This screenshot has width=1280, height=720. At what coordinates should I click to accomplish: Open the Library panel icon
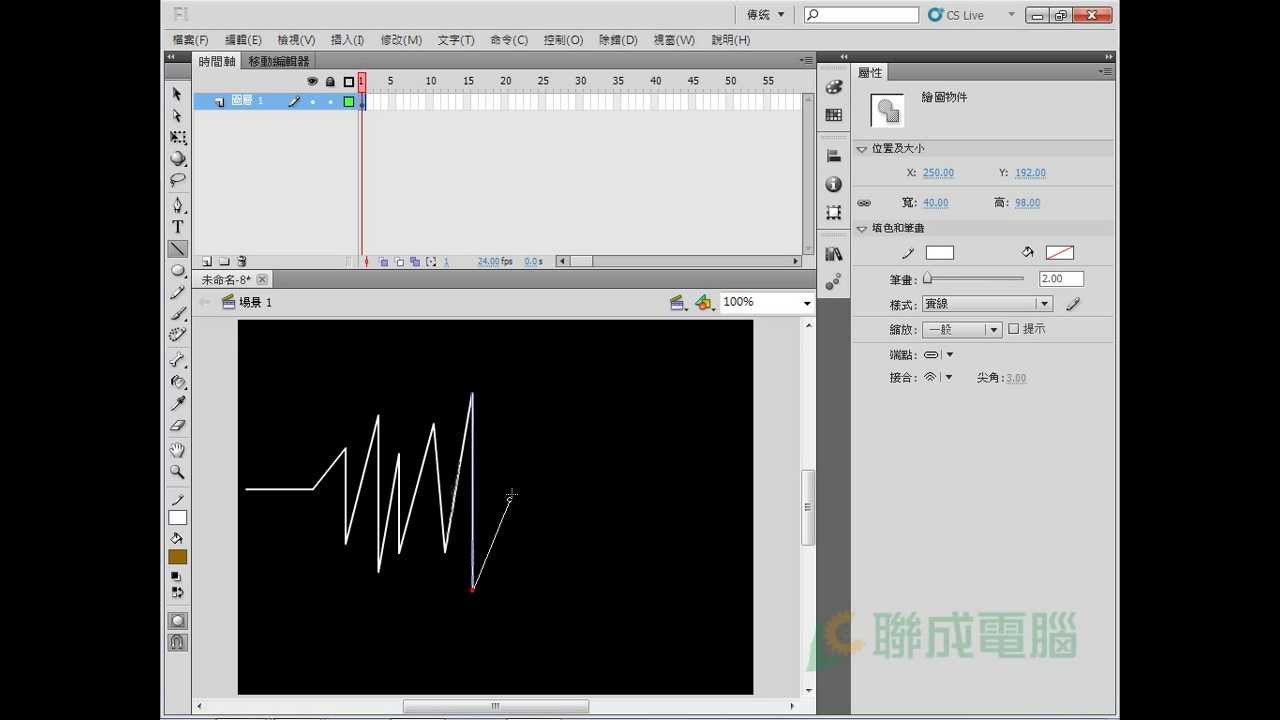pos(834,255)
